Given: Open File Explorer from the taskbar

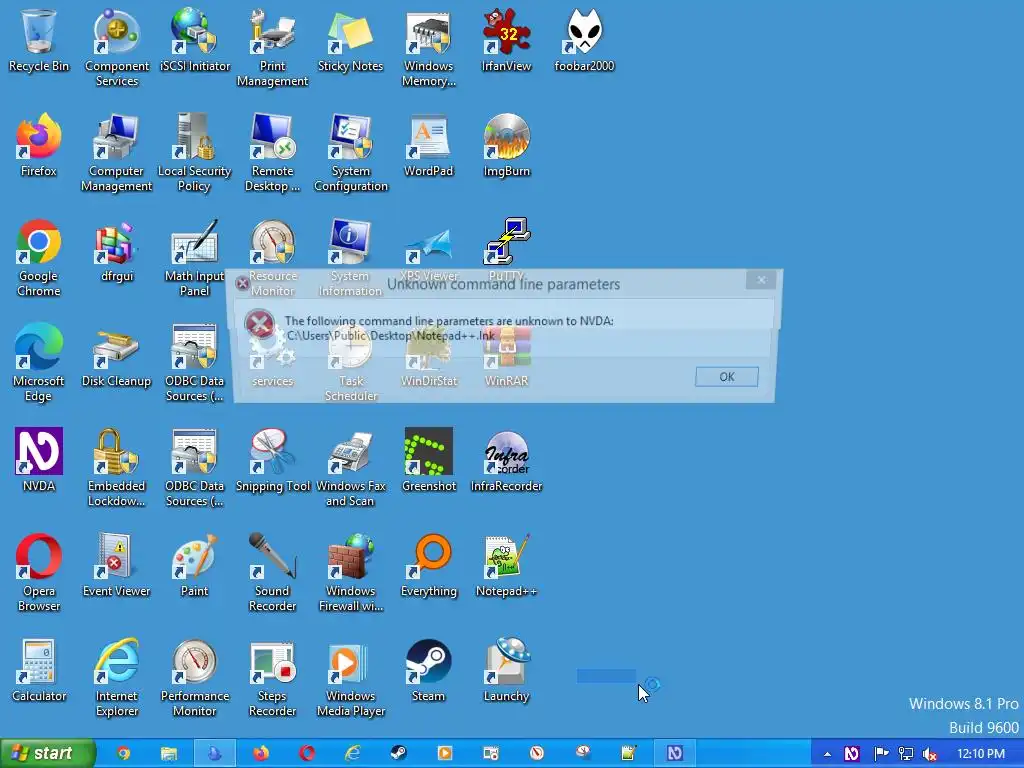Looking at the screenshot, I should click(x=168, y=754).
